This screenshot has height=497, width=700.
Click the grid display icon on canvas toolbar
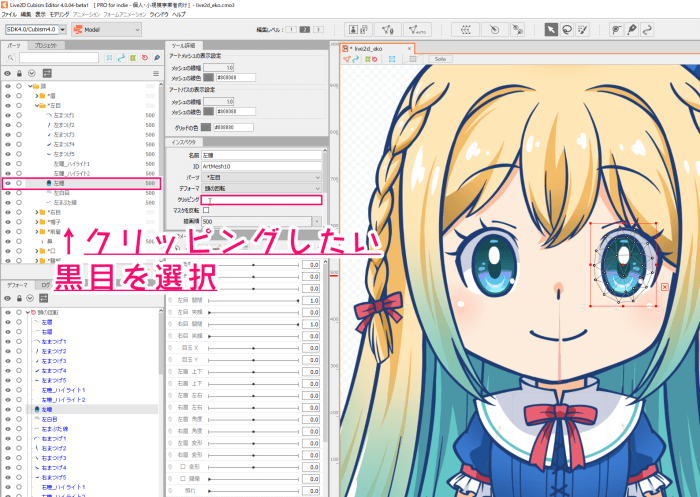coord(413,59)
